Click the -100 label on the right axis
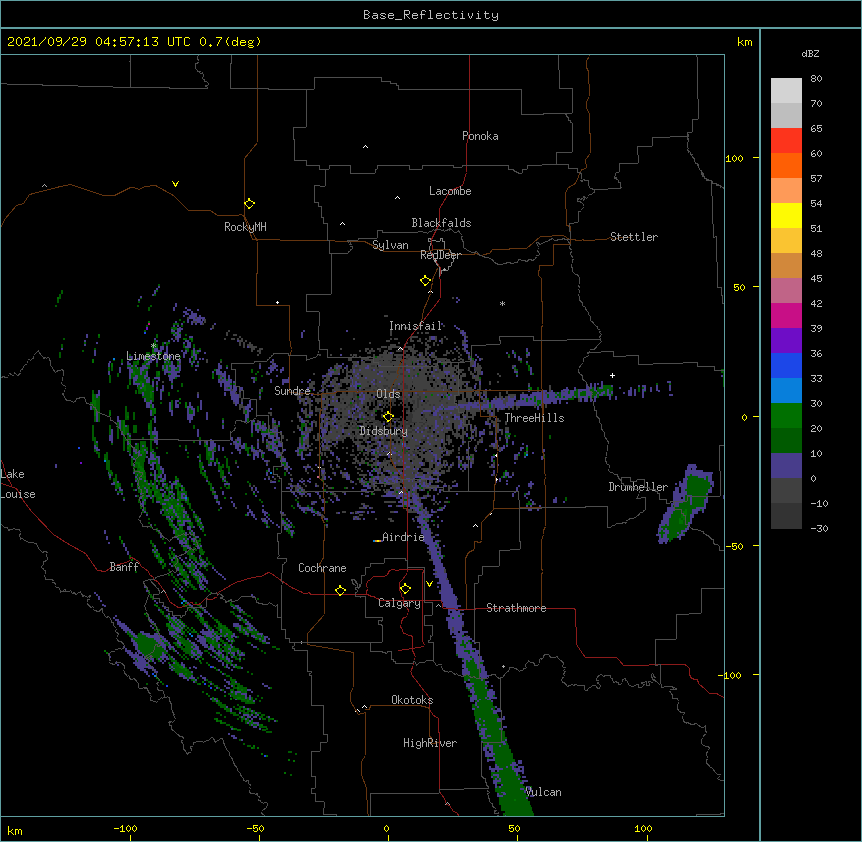This screenshot has height=842, width=862. click(x=731, y=675)
